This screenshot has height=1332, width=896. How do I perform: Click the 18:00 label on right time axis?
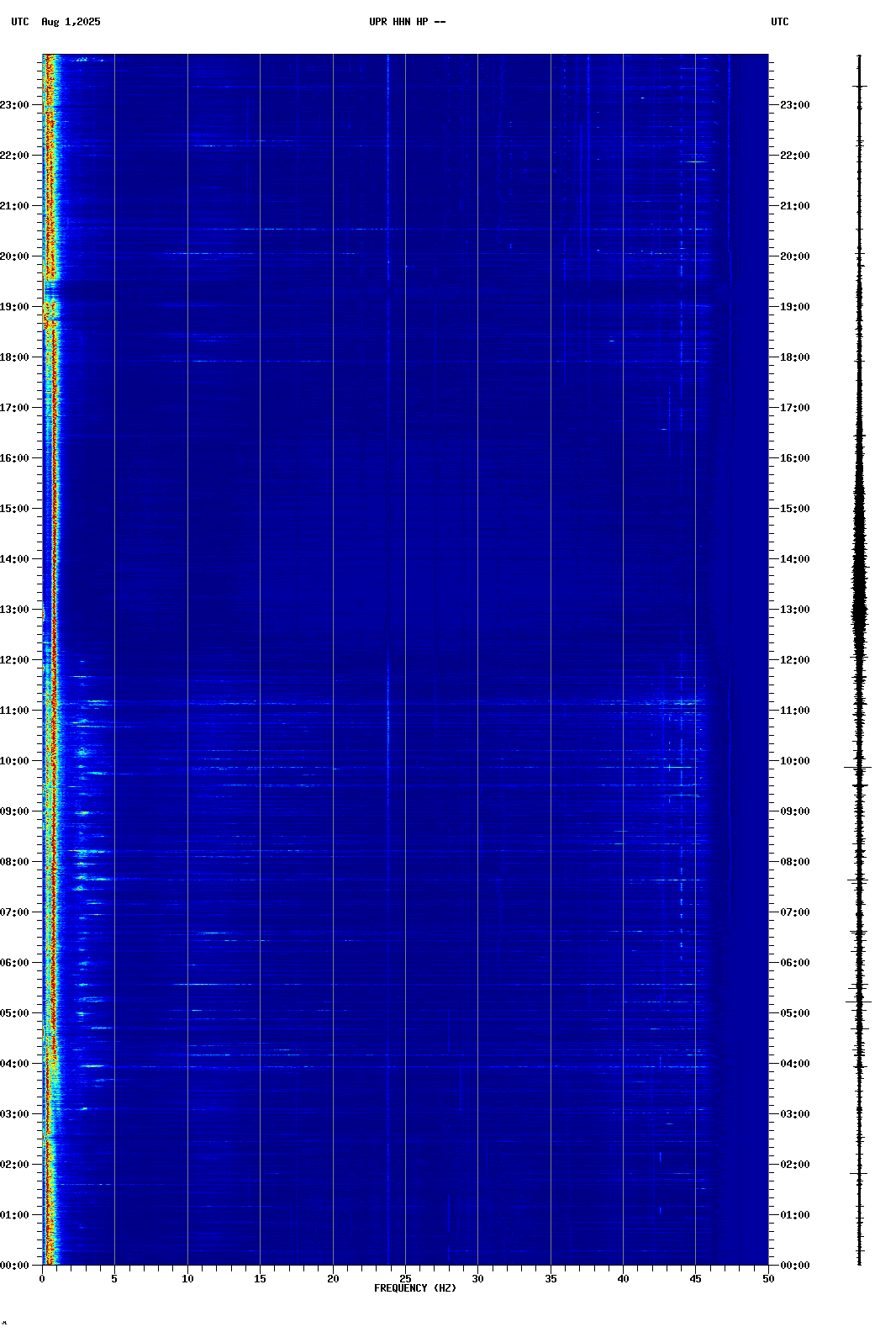pyautogui.click(x=795, y=357)
